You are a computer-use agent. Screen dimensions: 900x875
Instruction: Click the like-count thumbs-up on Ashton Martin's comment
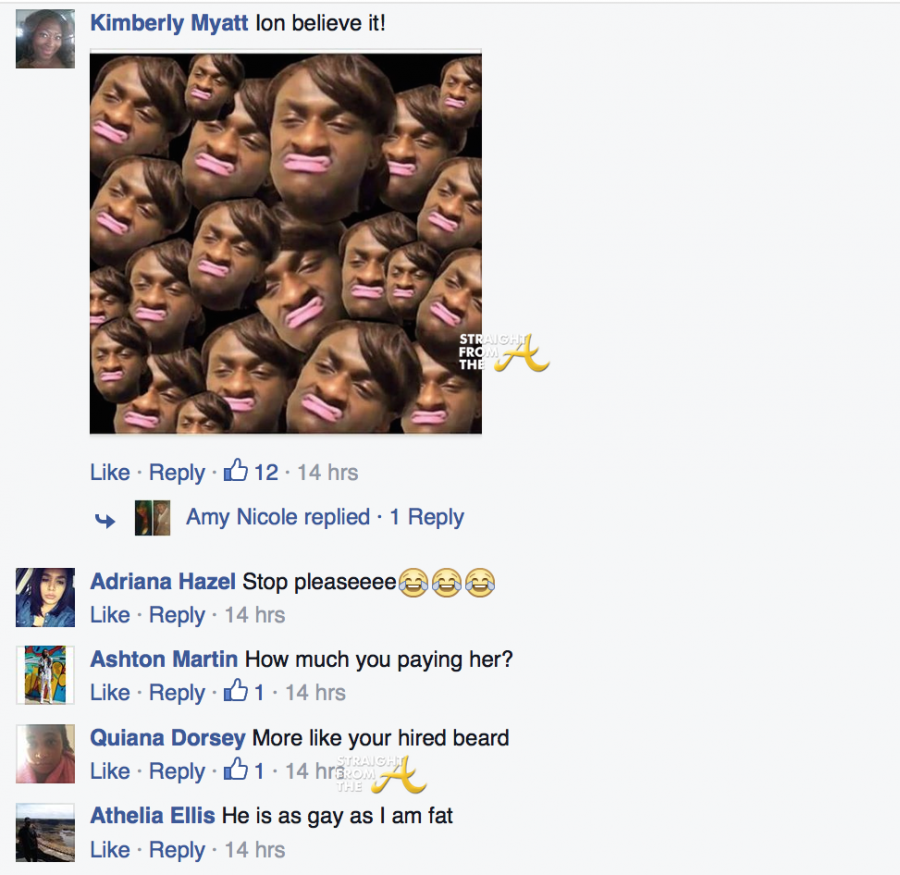tap(235, 691)
